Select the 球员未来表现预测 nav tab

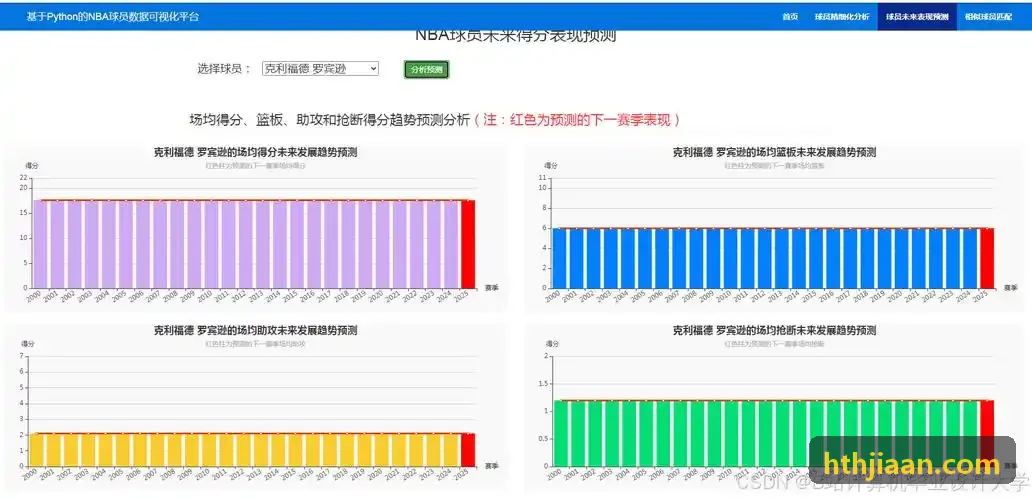(x=917, y=16)
